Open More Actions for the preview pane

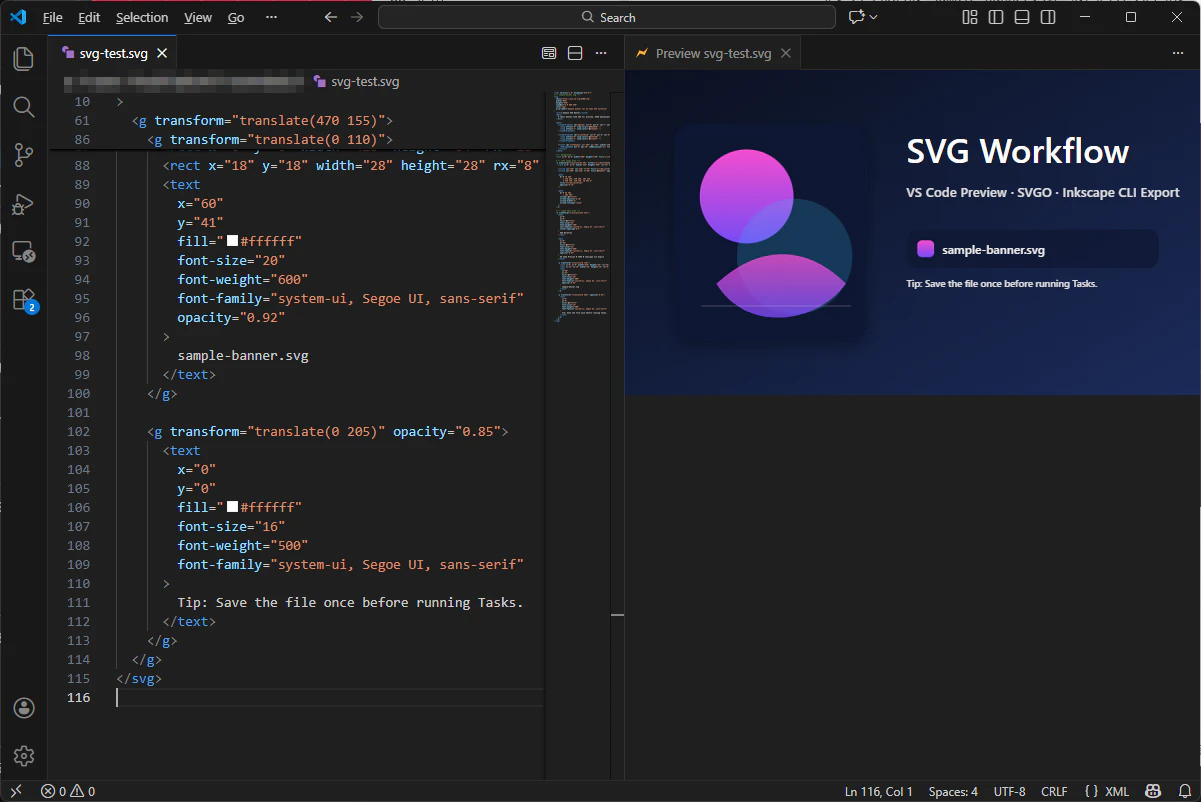[1177, 53]
